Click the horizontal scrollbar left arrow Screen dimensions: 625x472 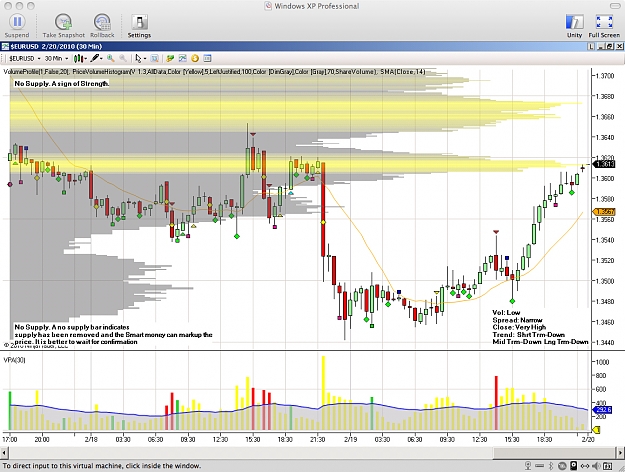[x=4, y=453]
